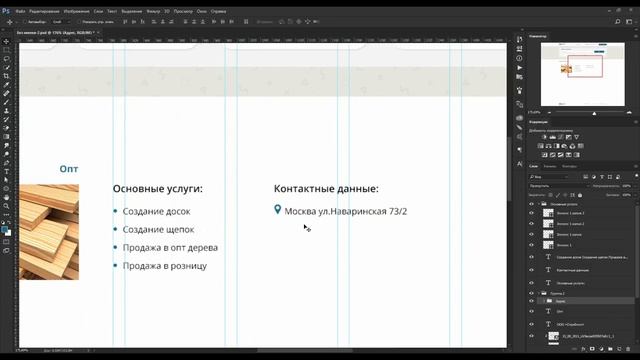Image resolution: width=640 pixels, height=360 pixels.
Task: Select the Rectangular Marquee tool
Action: (6, 50)
